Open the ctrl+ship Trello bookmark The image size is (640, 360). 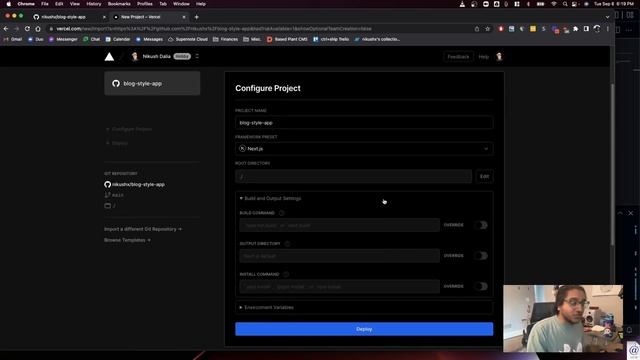(331, 39)
